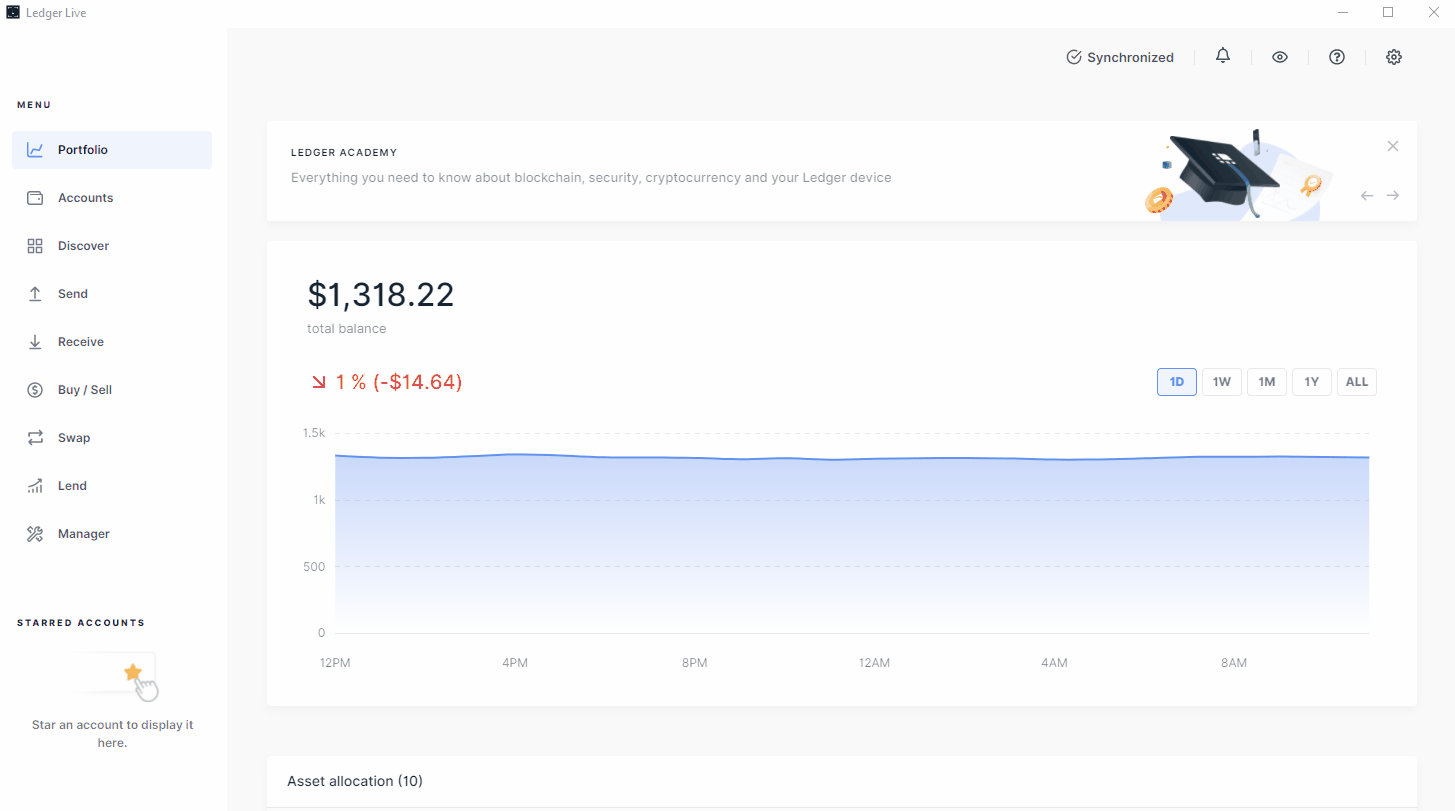1455x811 pixels.
Task: Open the Swap menu item
Action: [x=112, y=438]
